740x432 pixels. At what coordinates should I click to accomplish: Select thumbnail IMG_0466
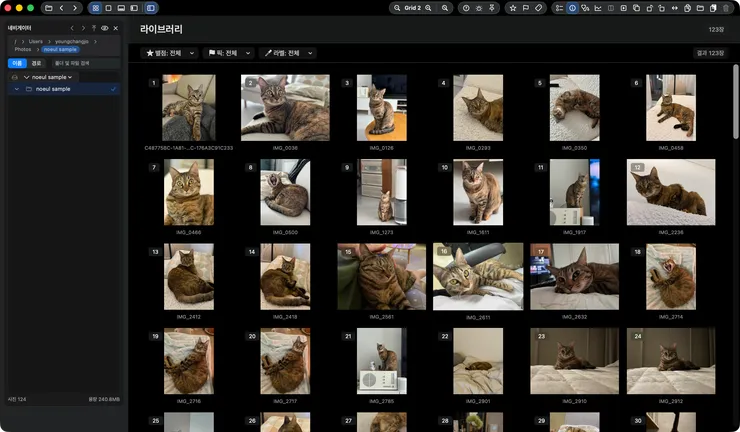189,192
